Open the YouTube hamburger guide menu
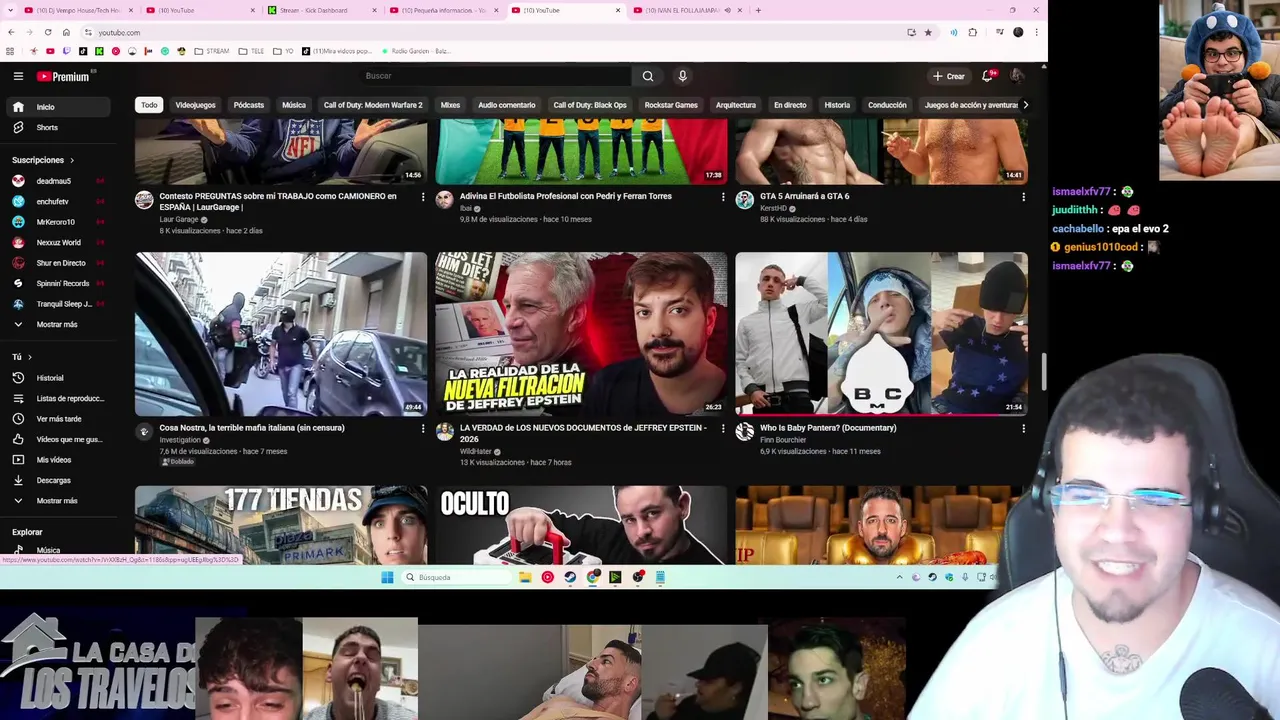Viewport: 1280px width, 720px height. (x=18, y=76)
